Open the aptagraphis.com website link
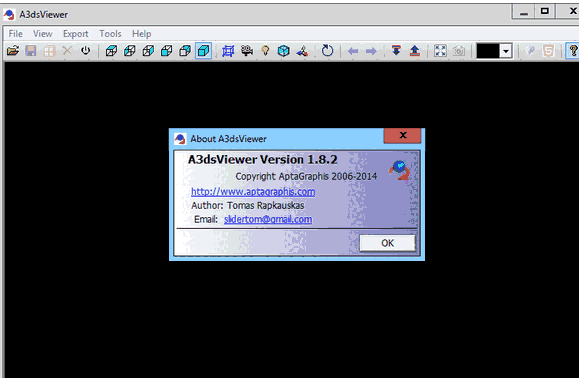Viewport: 579px width, 378px height. [x=253, y=192]
